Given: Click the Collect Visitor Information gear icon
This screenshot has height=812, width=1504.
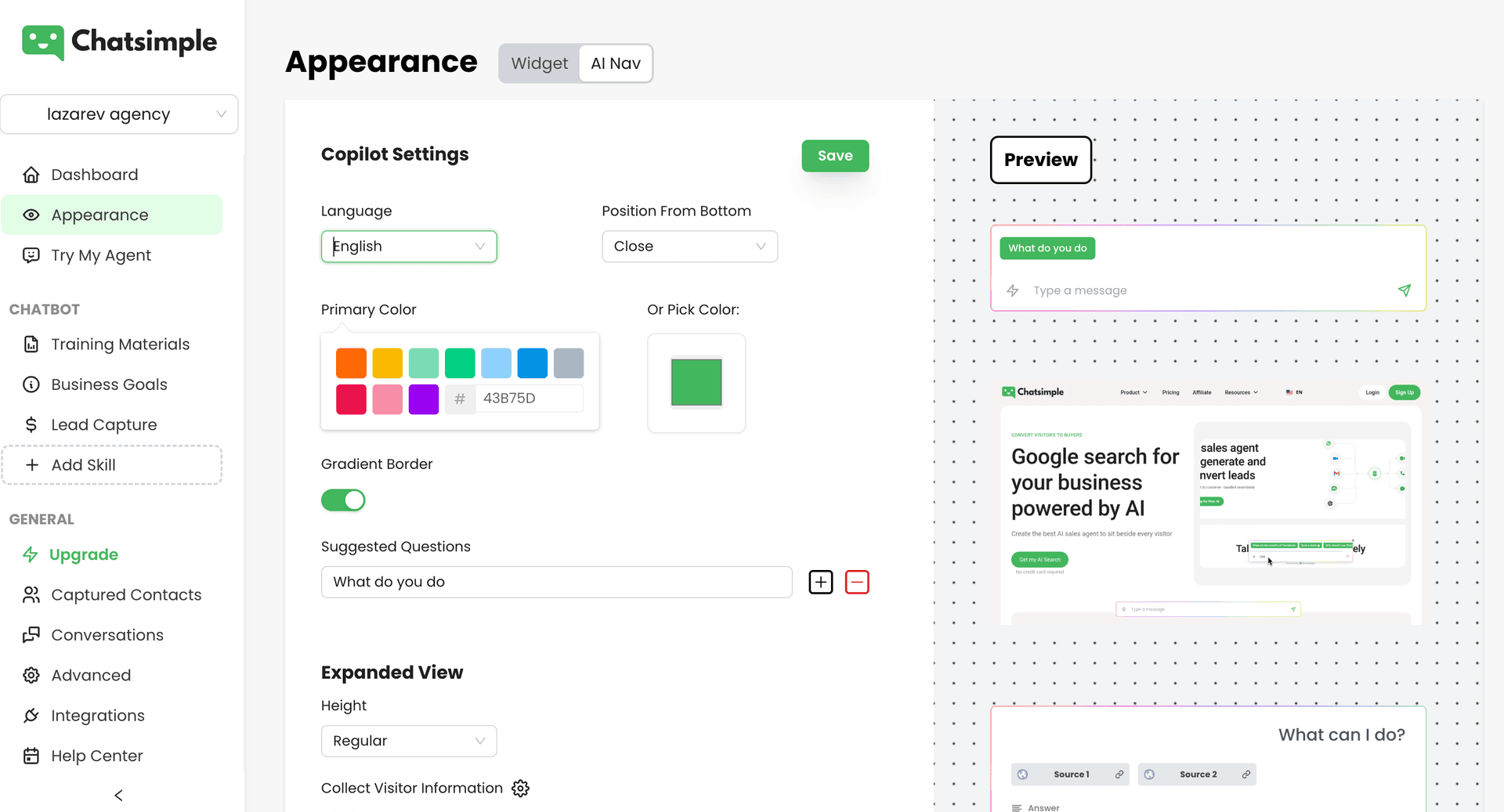Looking at the screenshot, I should (x=520, y=789).
